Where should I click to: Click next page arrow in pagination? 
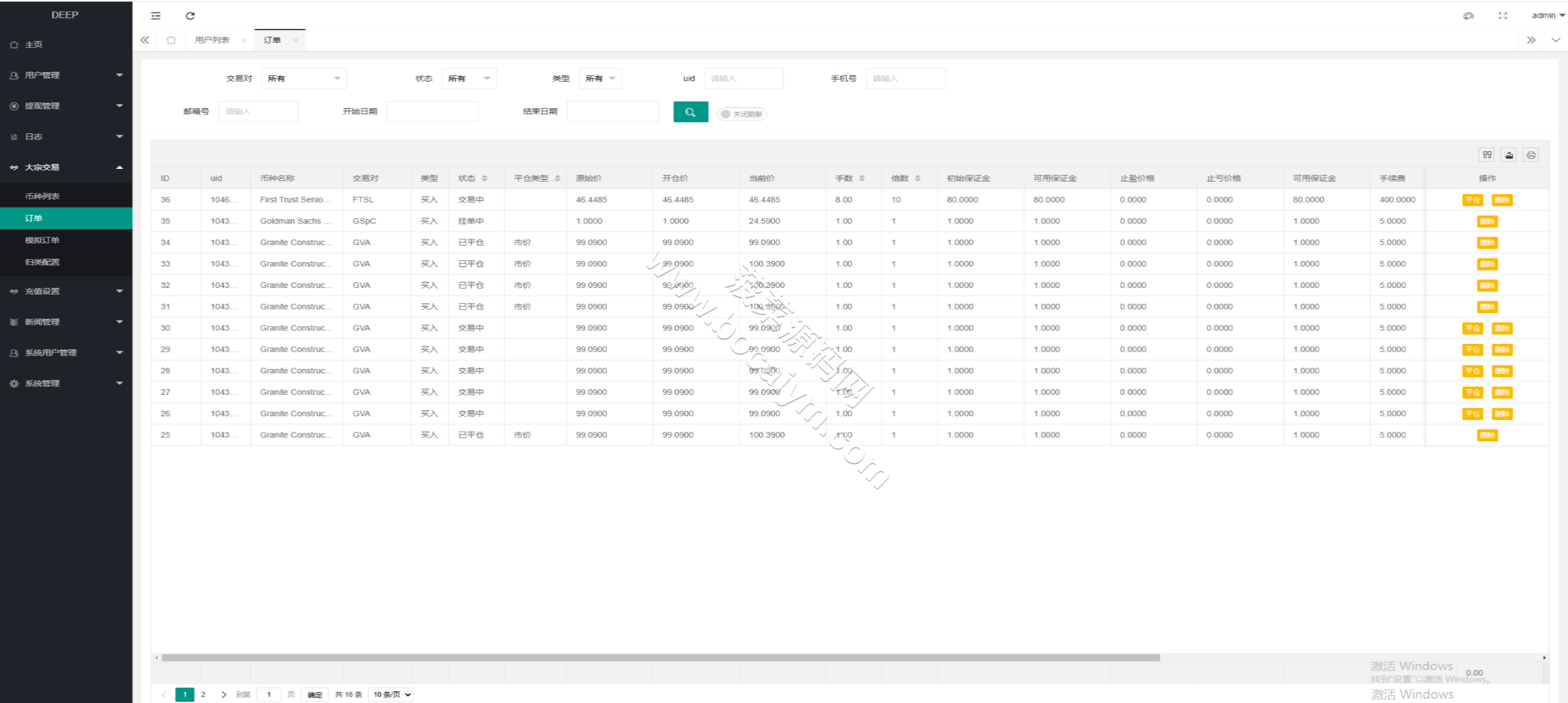pyautogui.click(x=223, y=694)
